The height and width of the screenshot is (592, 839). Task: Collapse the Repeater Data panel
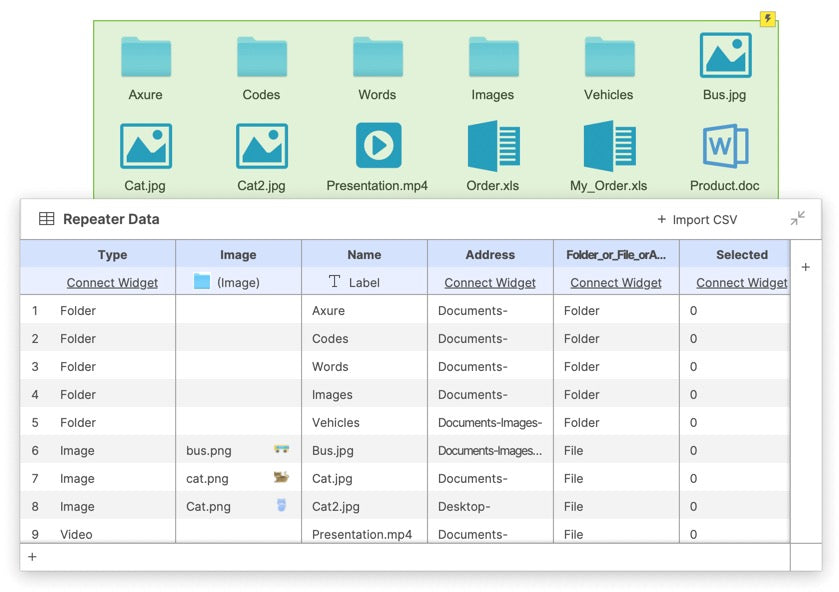(x=797, y=218)
